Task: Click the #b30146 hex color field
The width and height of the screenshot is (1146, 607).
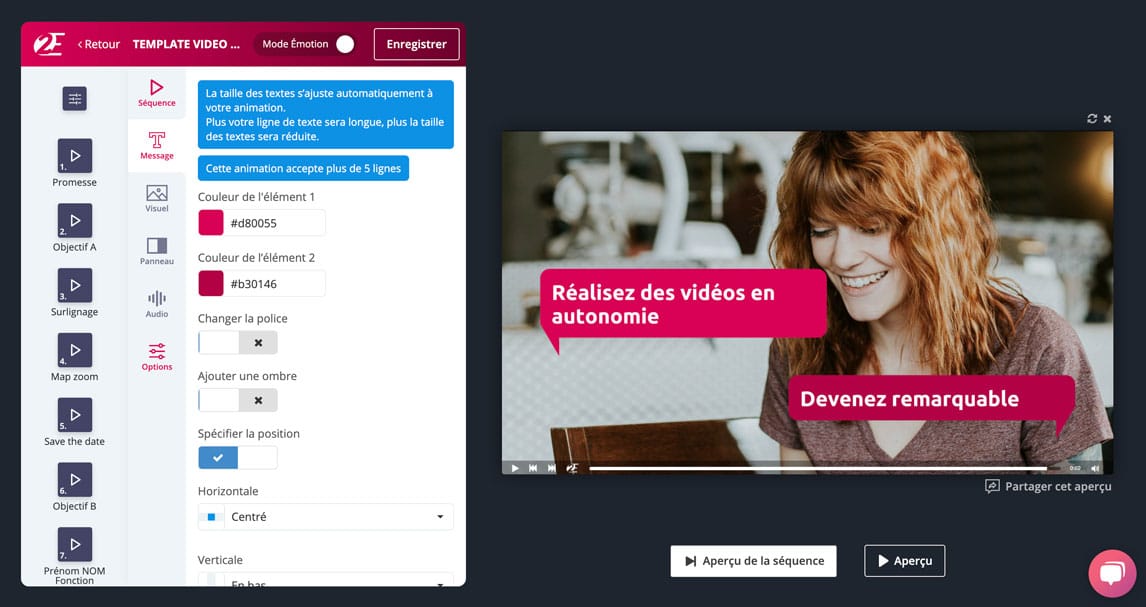Action: pos(275,283)
